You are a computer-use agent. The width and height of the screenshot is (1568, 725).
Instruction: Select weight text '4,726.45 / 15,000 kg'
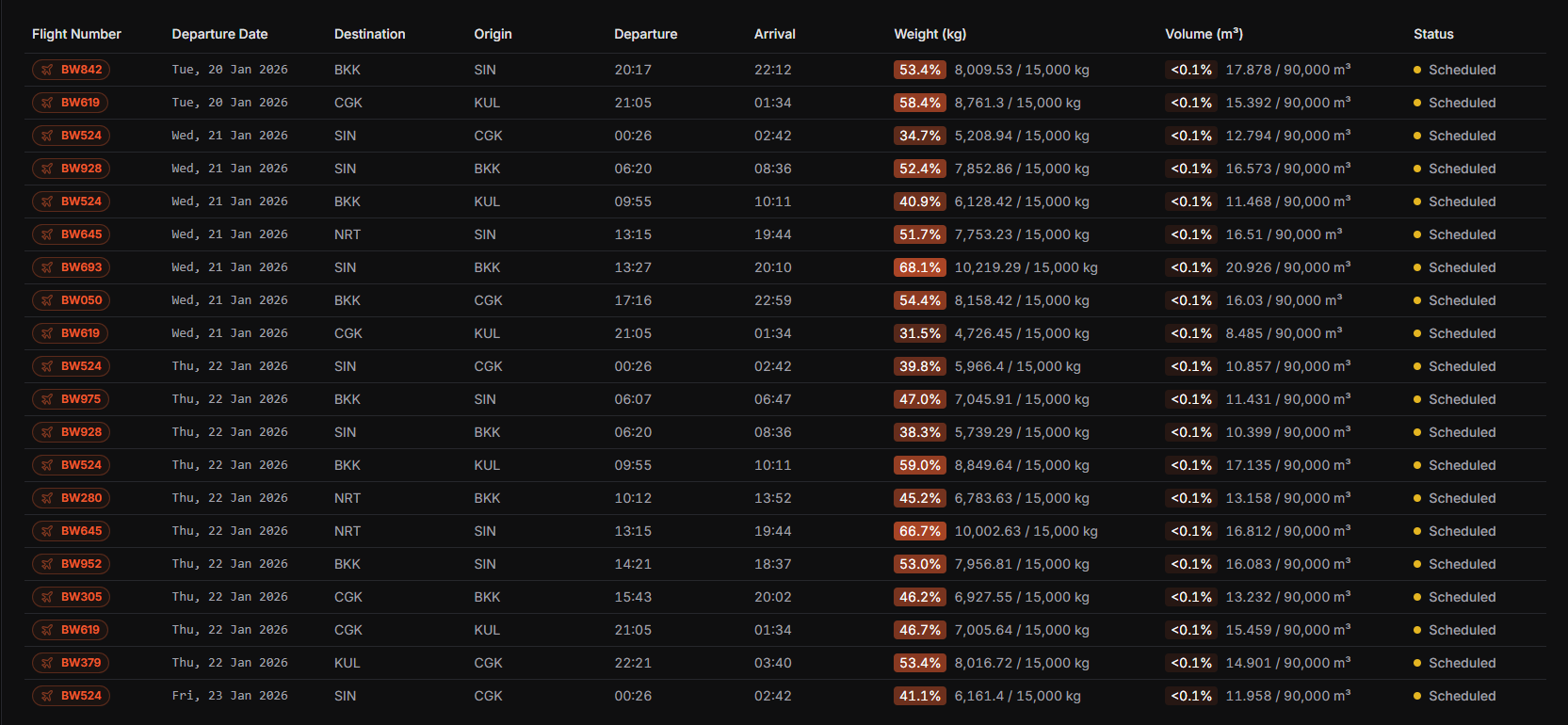click(x=1022, y=333)
